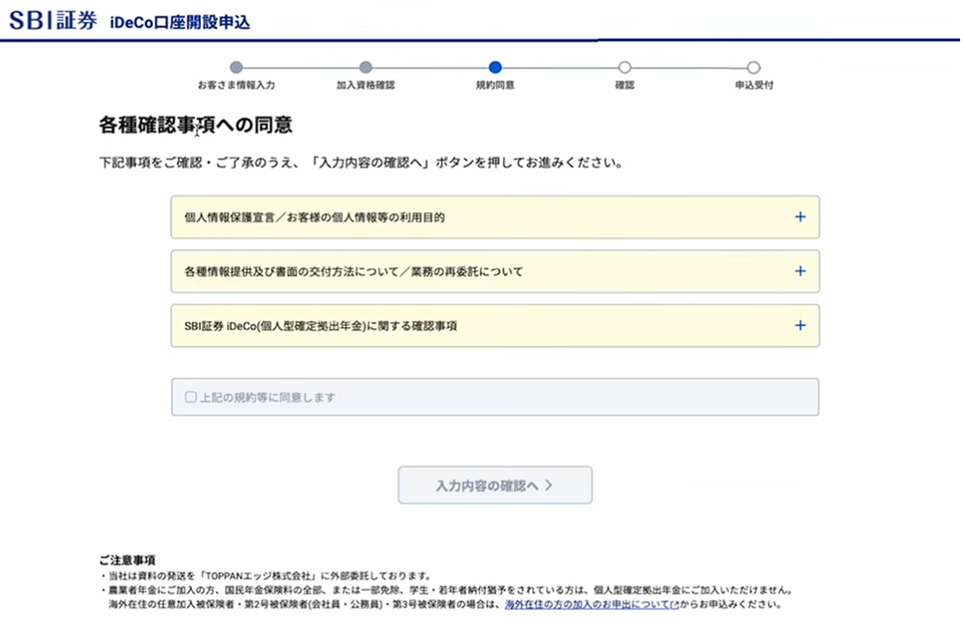The image size is (962, 626).
Task: Select the お客さま情報入力 step circle
Action: [x=236, y=68]
